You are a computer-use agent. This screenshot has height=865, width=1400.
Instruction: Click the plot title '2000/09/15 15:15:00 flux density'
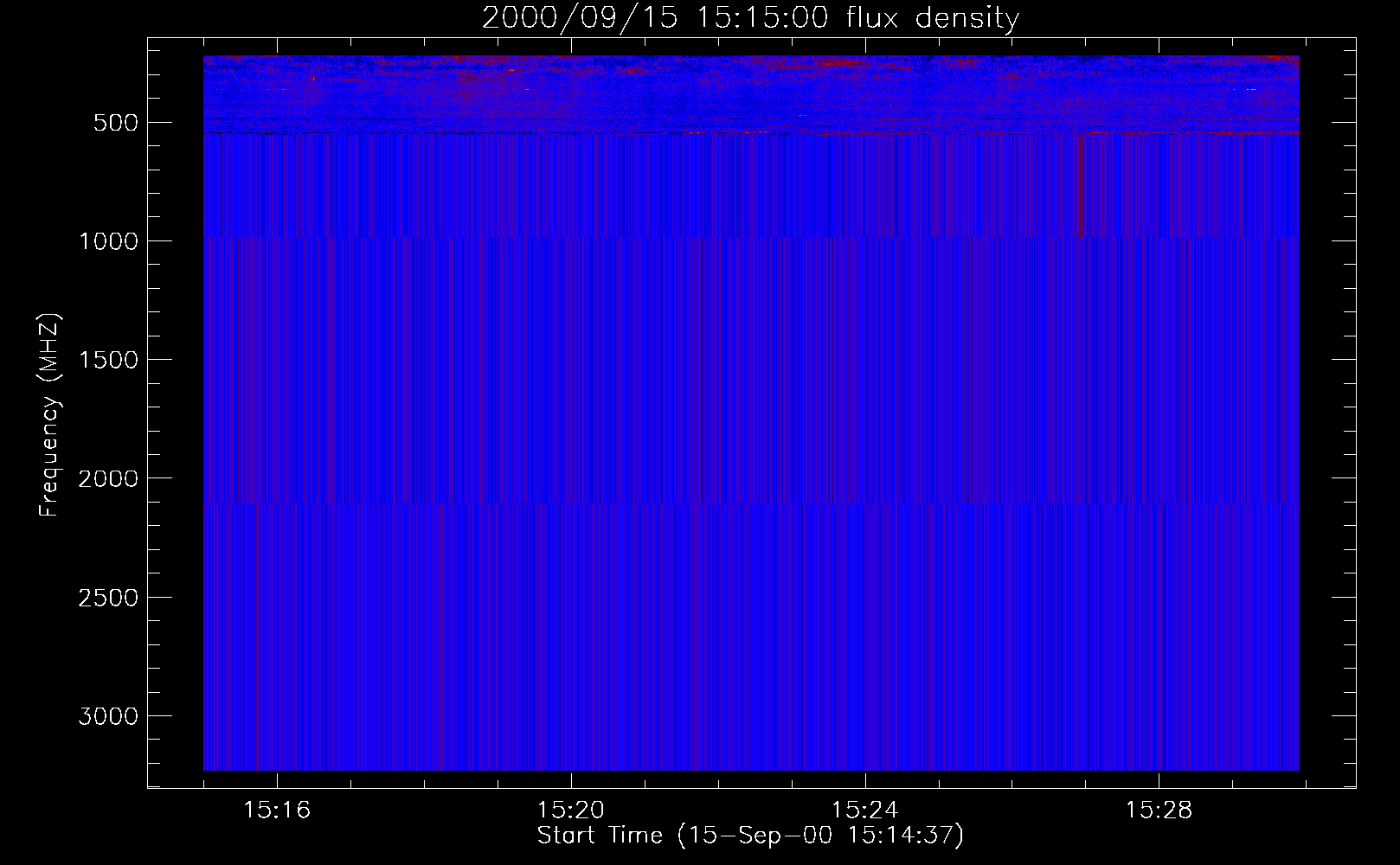point(750,18)
